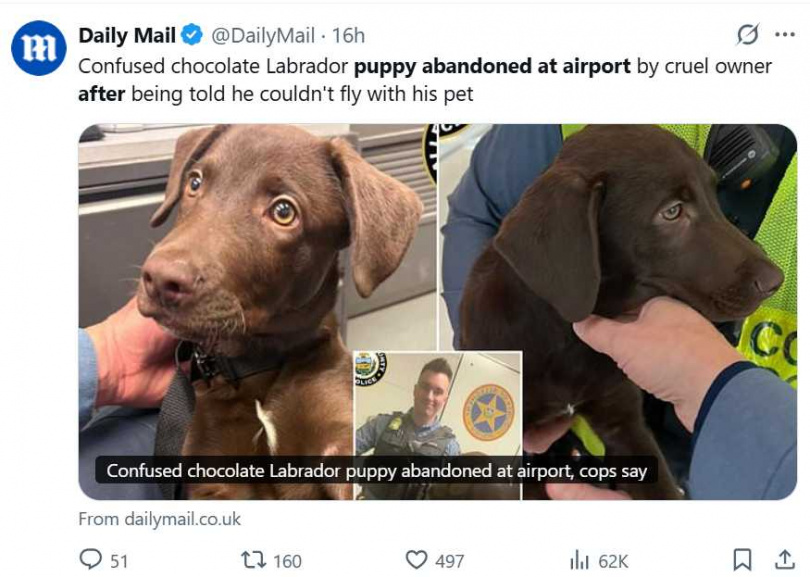
Task: Click the "cops say" article caption overlay
Action: [x=376, y=470]
